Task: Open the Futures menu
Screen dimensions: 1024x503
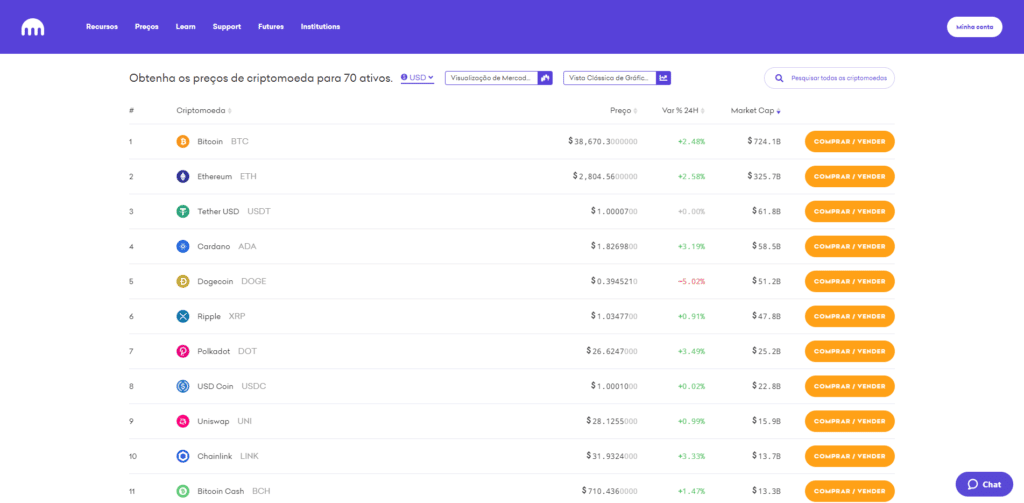Action: [271, 27]
